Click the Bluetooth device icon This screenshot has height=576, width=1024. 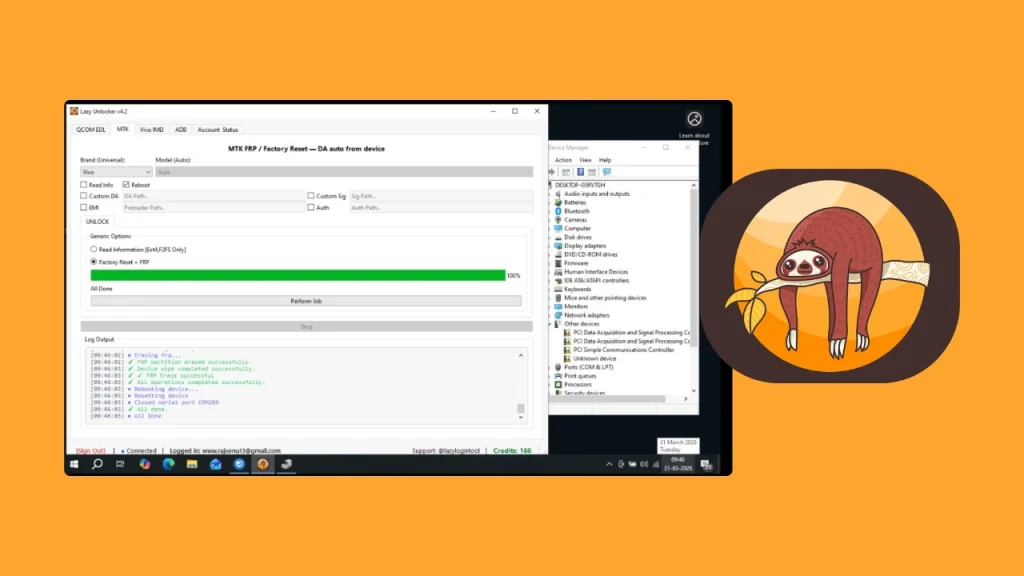(x=558, y=211)
